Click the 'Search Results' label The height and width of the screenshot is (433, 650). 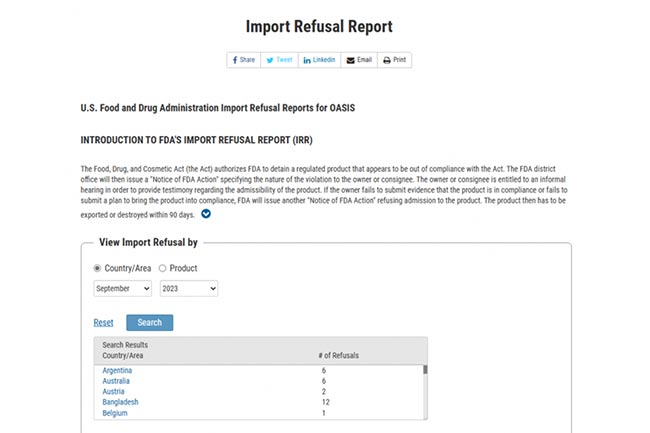(125, 345)
